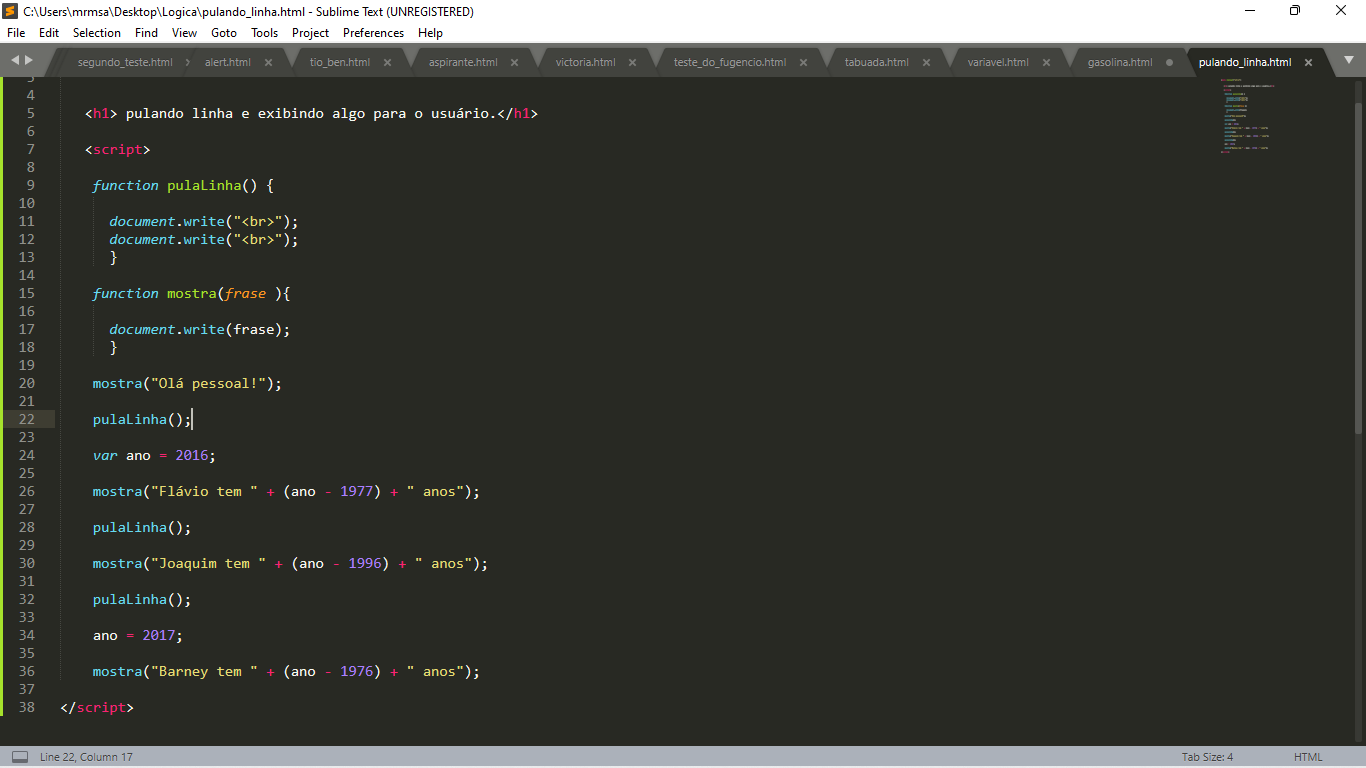
Task: Click line number 9 in gutter
Action: coord(30,185)
